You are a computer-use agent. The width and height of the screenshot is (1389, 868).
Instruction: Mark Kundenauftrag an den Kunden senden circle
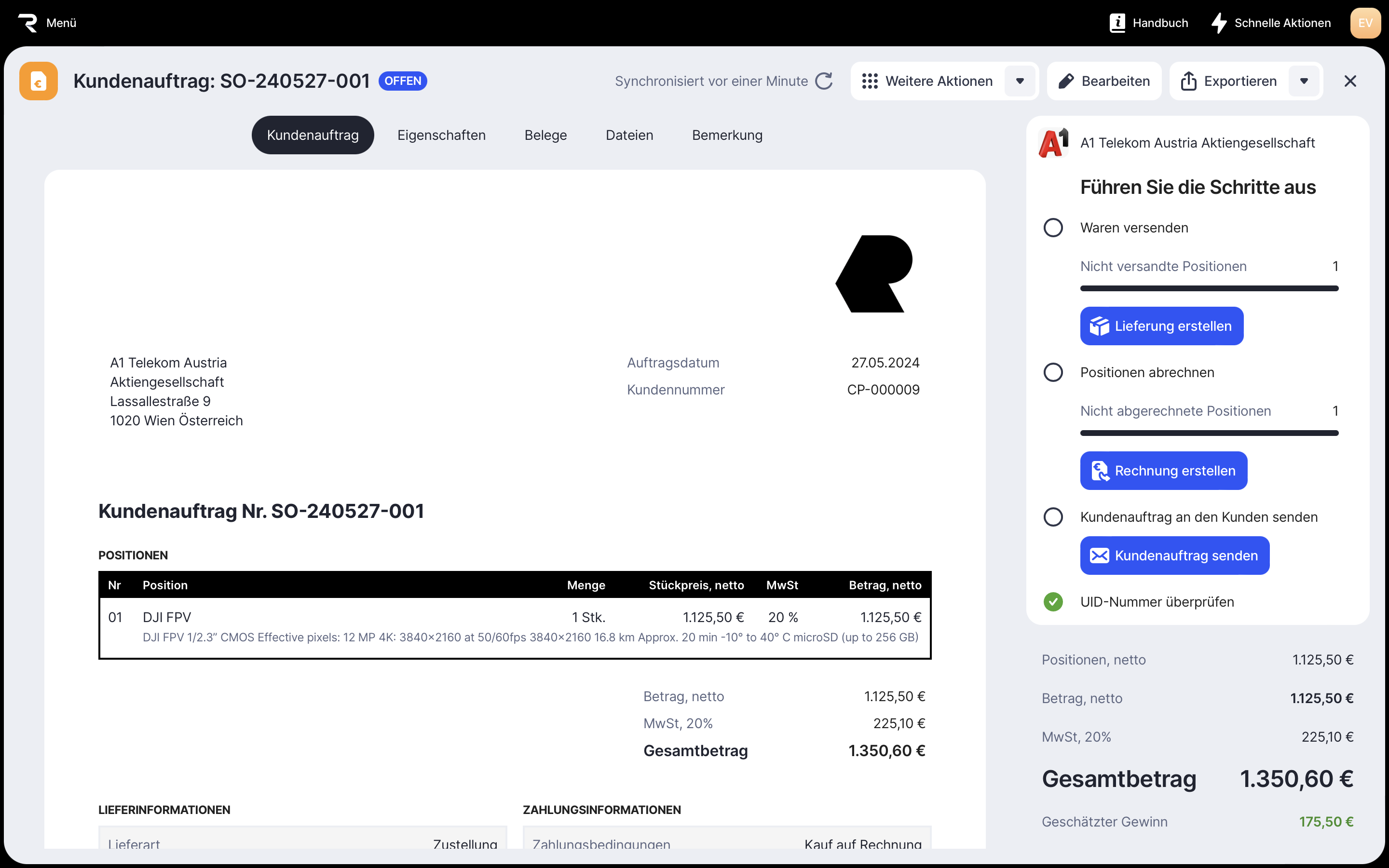click(1053, 517)
